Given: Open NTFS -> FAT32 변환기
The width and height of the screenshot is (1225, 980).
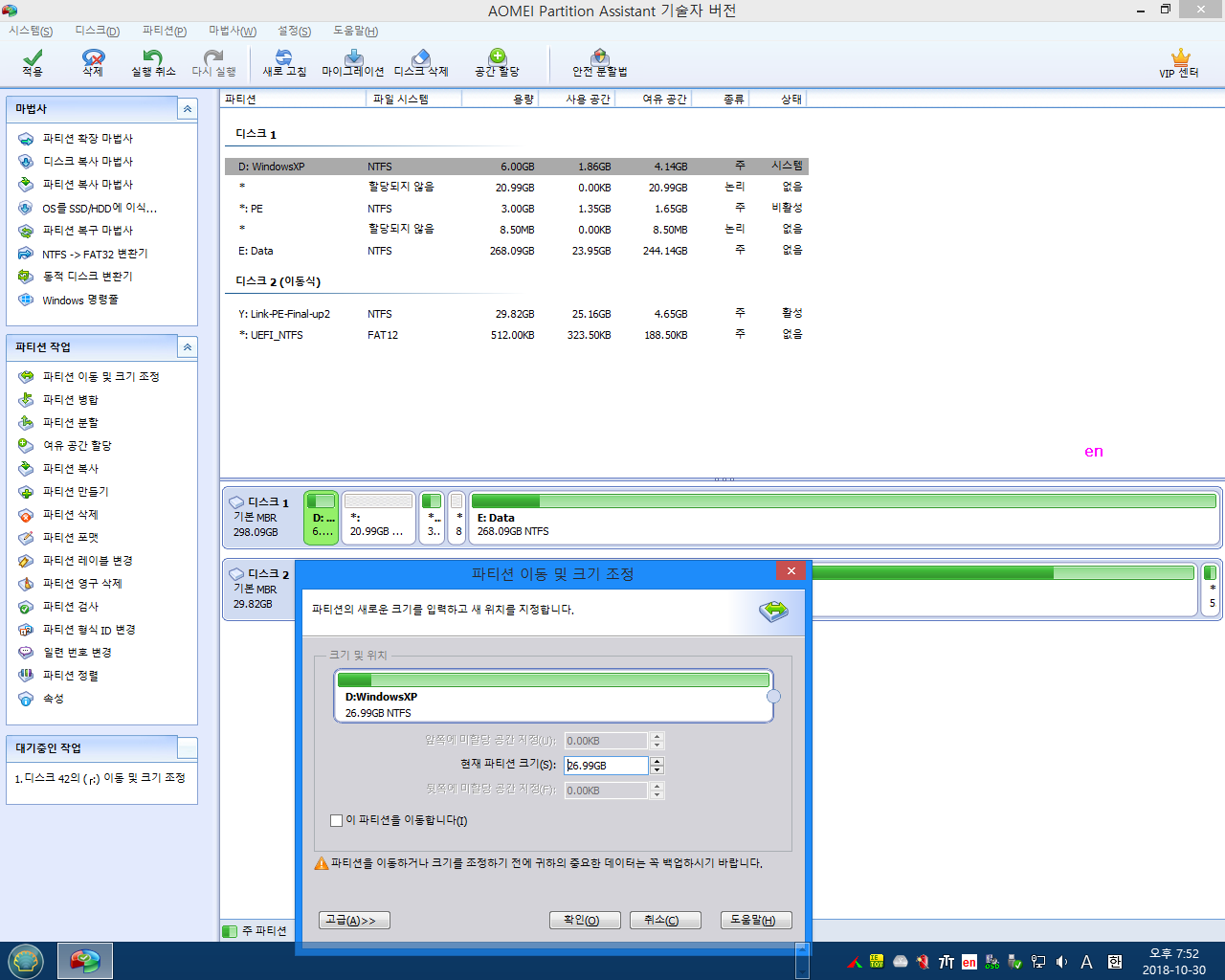Looking at the screenshot, I should pyautogui.click(x=95, y=254).
